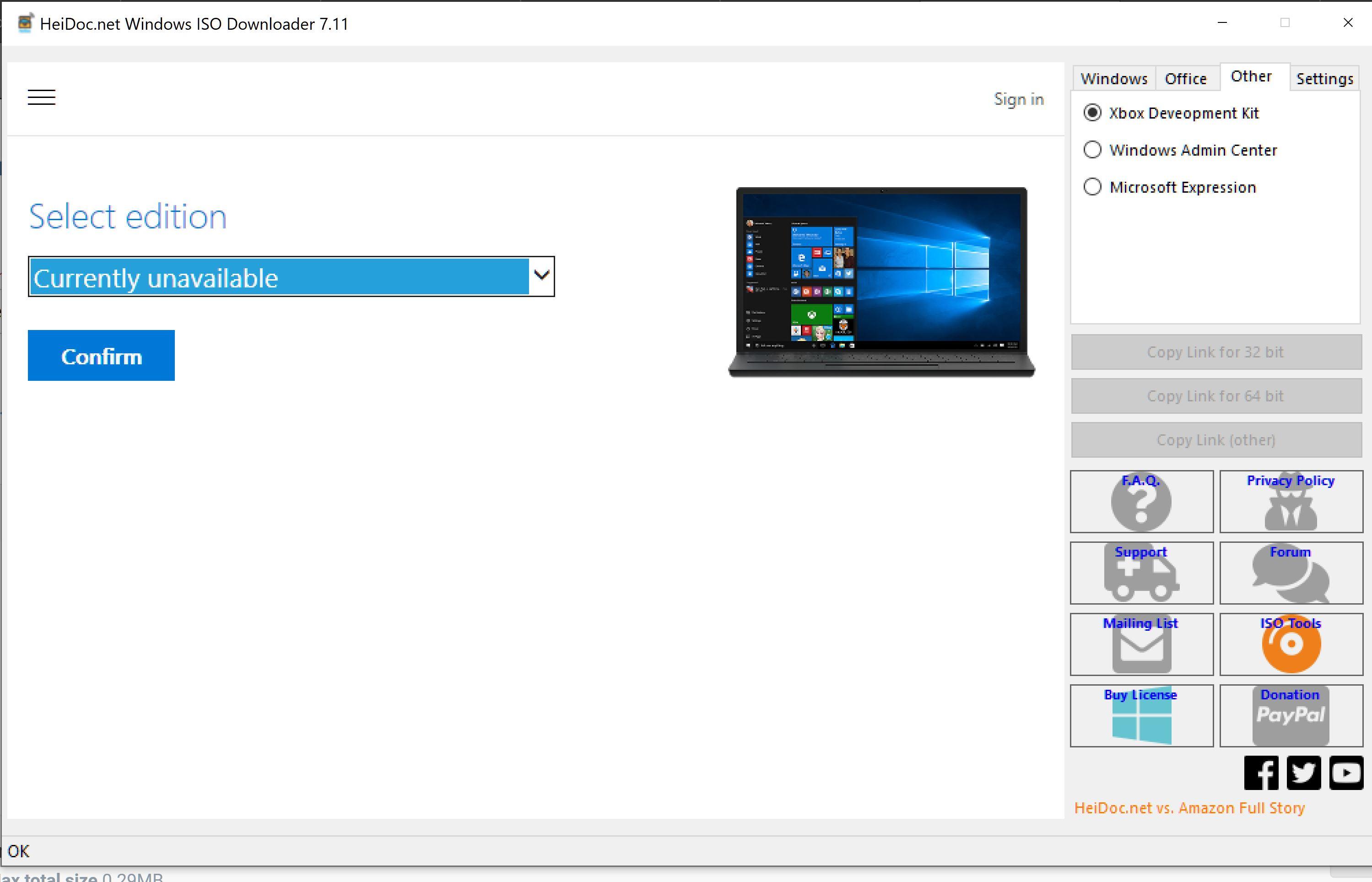Click the OK status bar text

pyautogui.click(x=18, y=851)
